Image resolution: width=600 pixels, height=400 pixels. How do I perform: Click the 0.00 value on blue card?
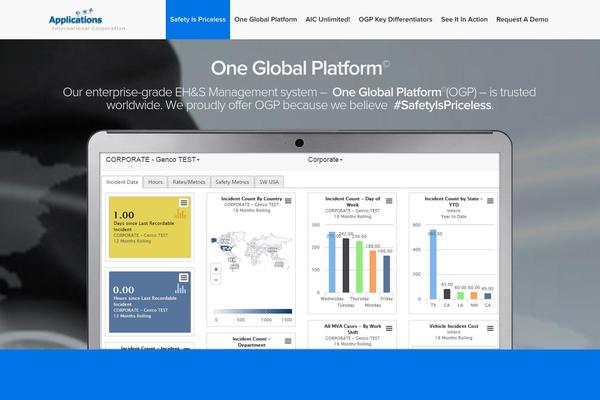124,290
